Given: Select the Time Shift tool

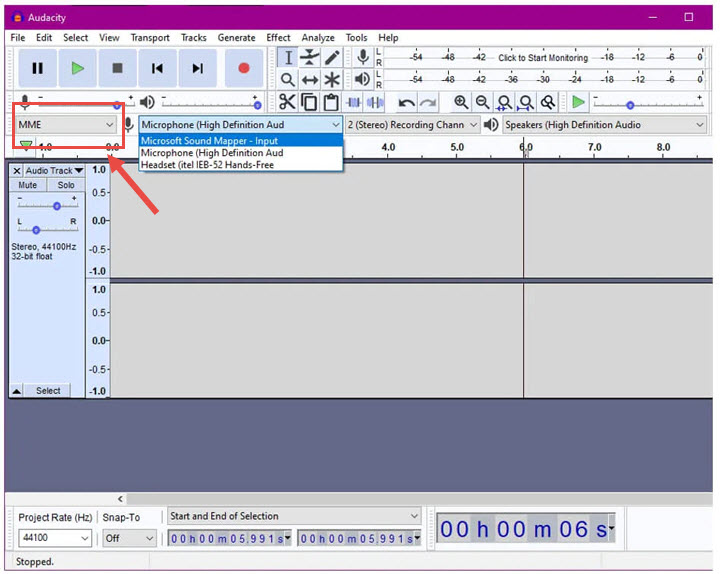Looking at the screenshot, I should pos(310,80).
